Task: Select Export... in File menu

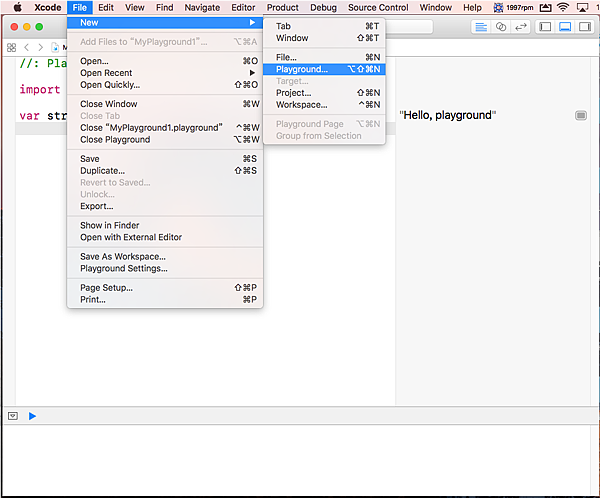Action: click(x=165, y=206)
